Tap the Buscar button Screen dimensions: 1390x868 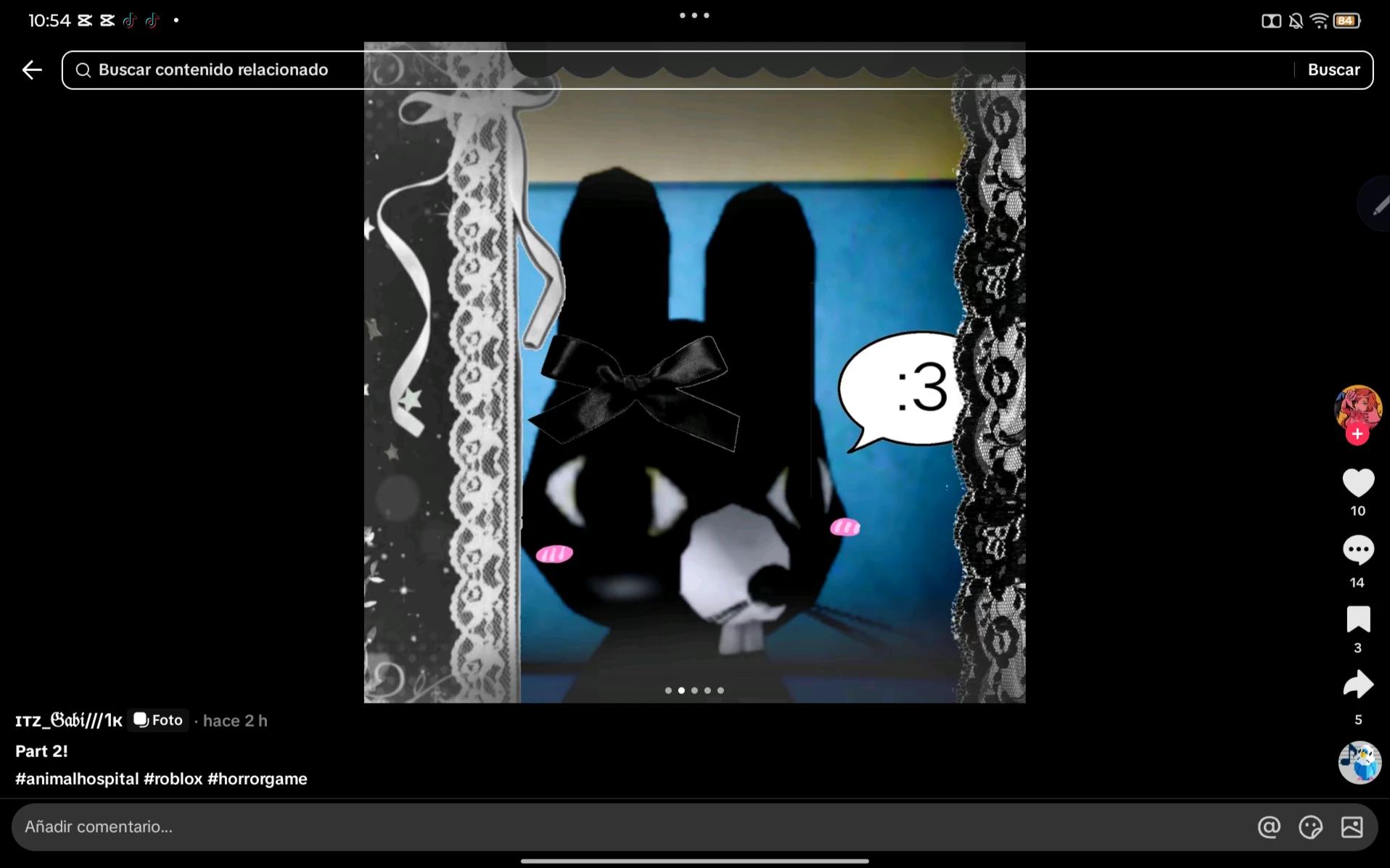tap(1333, 70)
